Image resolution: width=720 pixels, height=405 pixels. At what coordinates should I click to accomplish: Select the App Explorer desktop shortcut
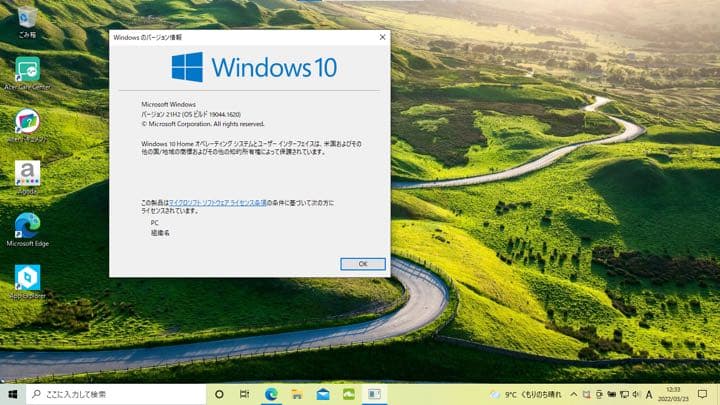27,282
